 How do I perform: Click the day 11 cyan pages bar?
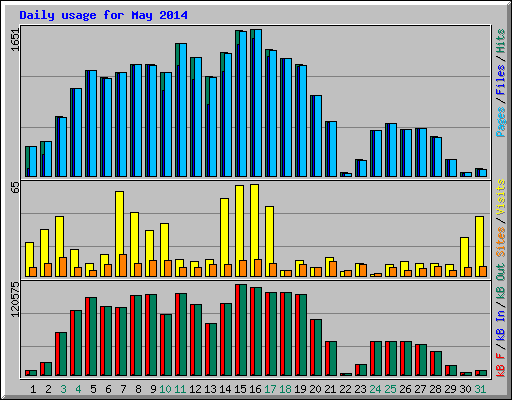click(x=183, y=110)
